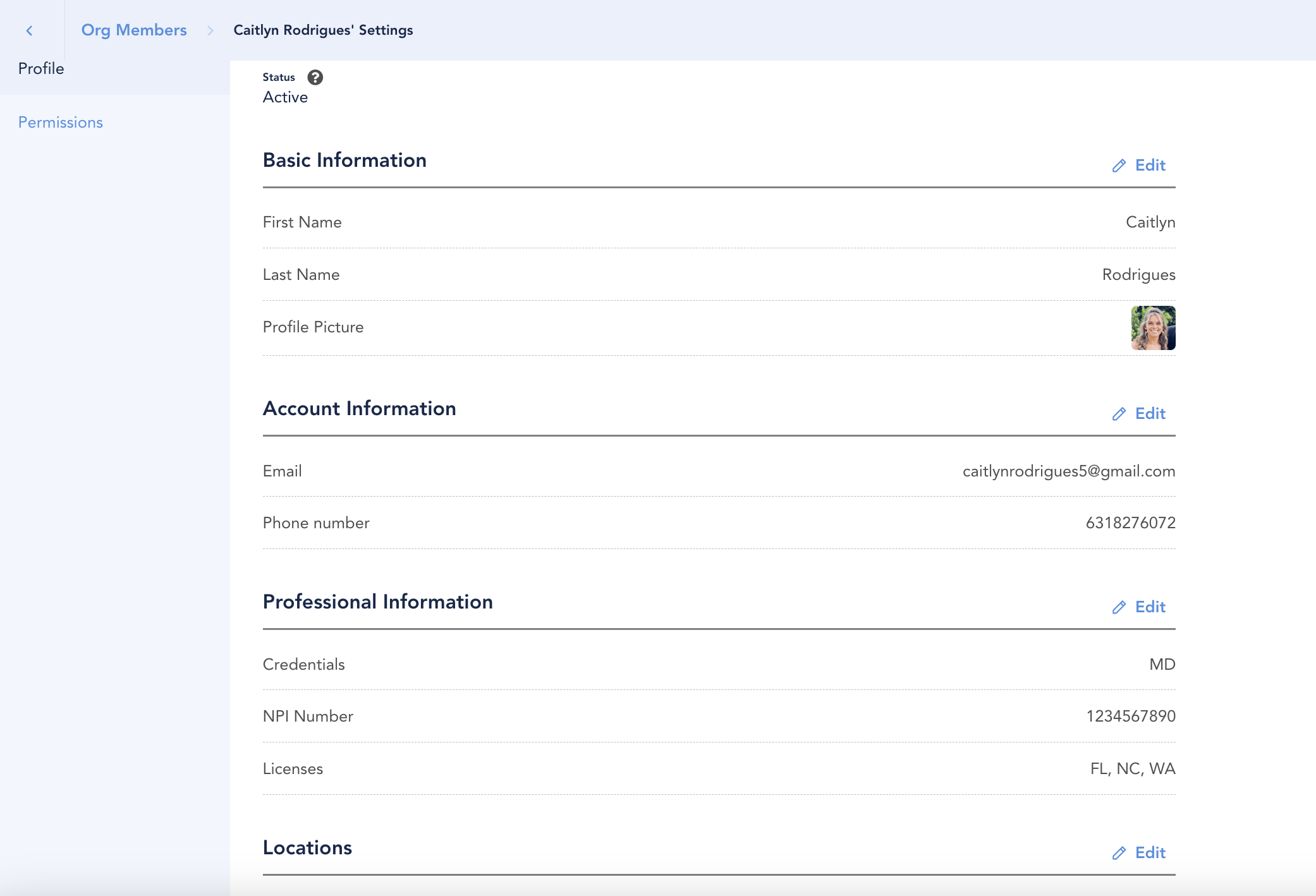
Task: Click pencil icon beside Locations Edit
Action: coord(1119,853)
